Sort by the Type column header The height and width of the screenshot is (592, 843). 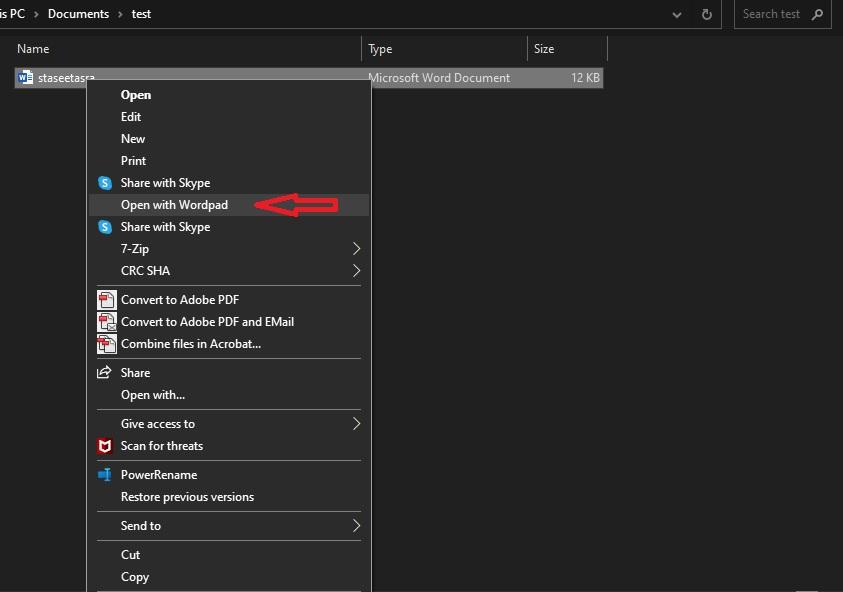445,49
